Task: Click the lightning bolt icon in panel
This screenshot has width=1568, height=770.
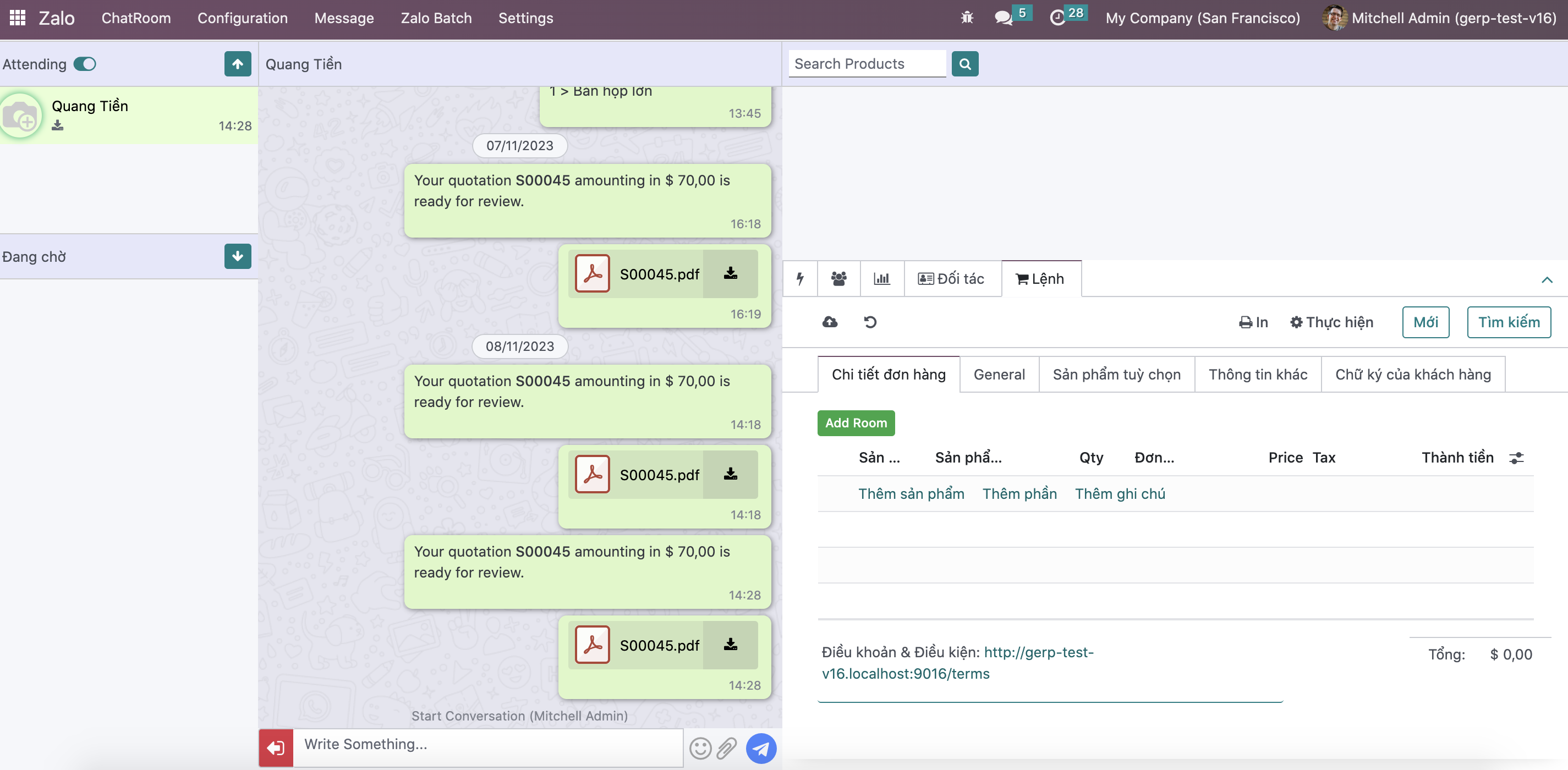Action: [x=800, y=278]
